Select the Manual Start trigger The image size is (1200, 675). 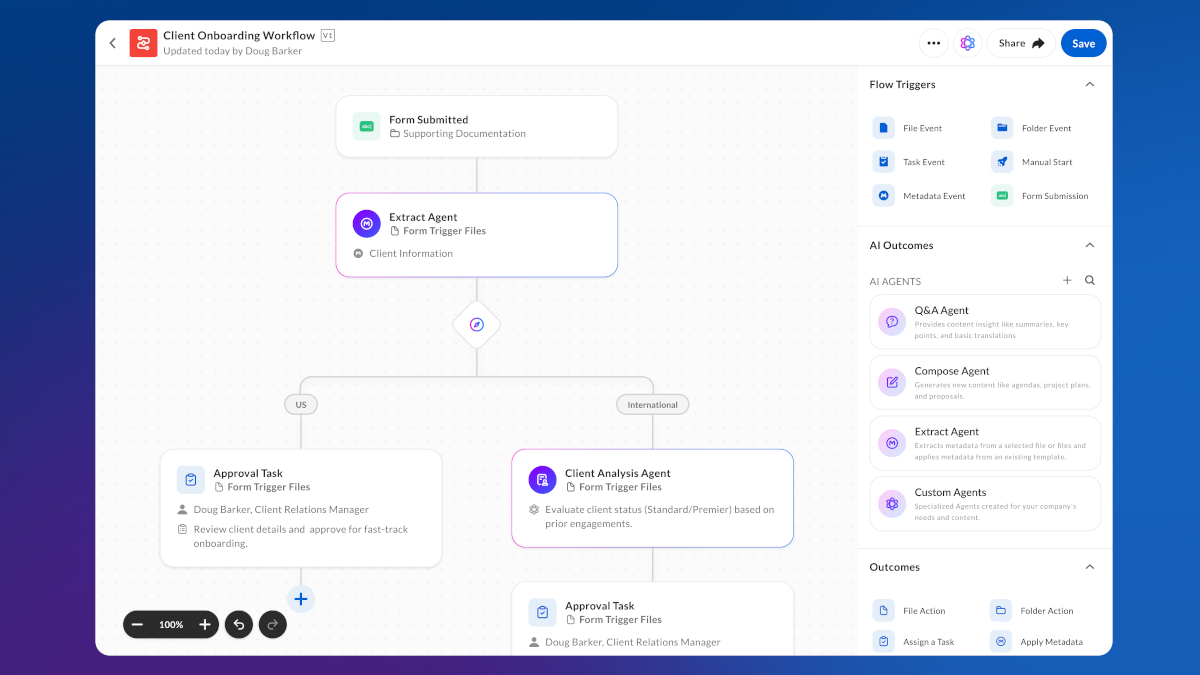pos(1033,162)
